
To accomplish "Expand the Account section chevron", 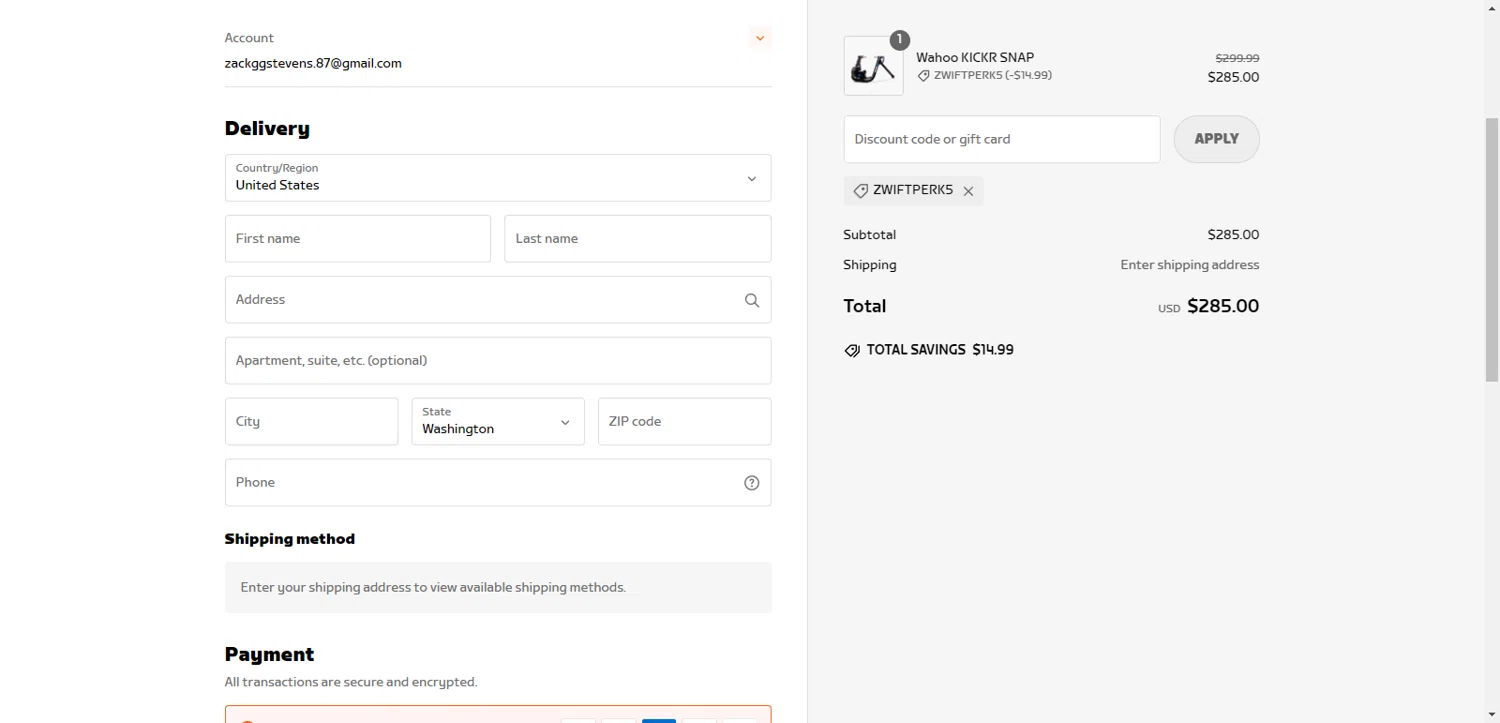I will click(x=760, y=38).
